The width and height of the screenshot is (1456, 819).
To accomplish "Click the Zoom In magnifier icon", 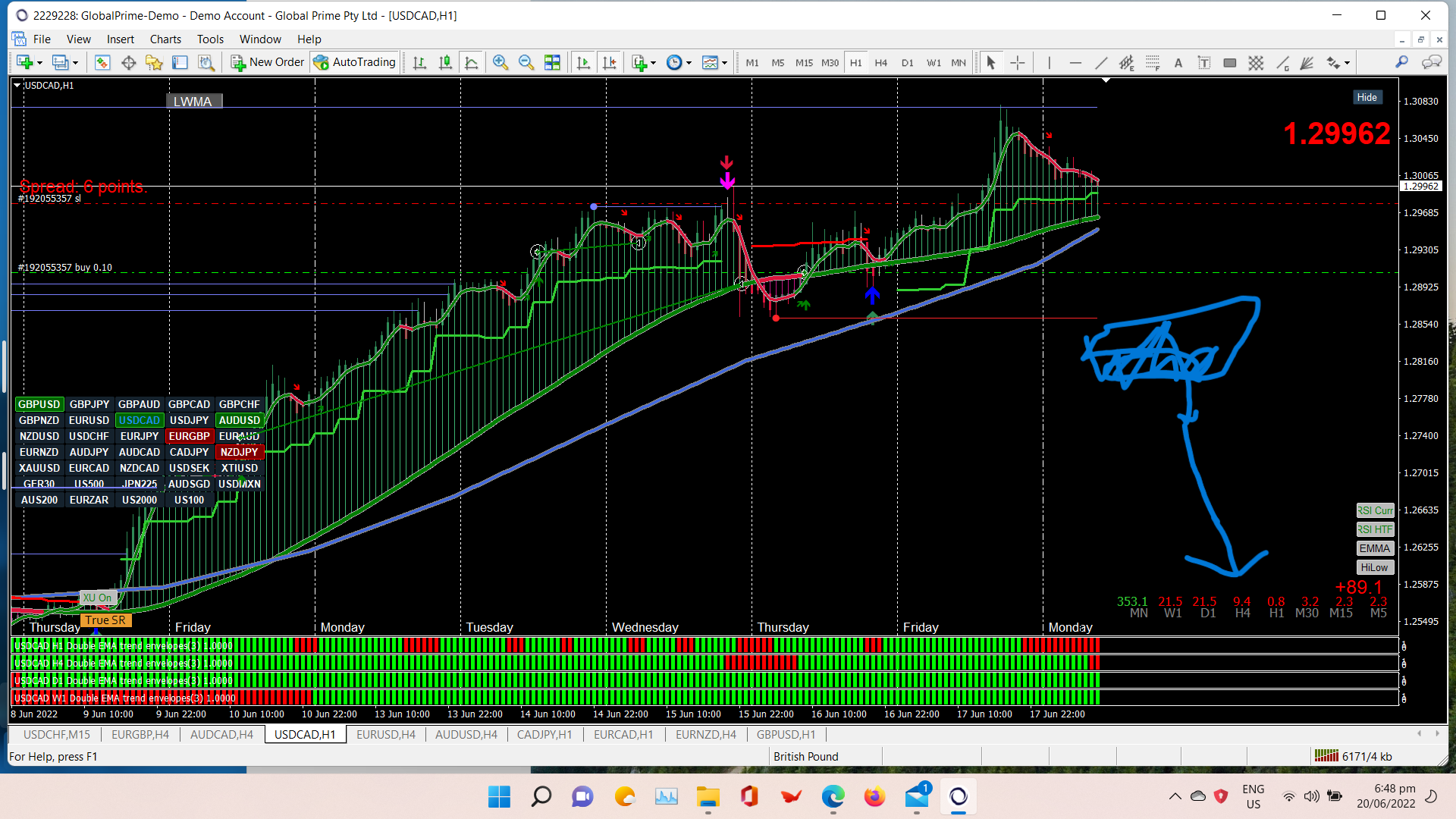I will (500, 63).
